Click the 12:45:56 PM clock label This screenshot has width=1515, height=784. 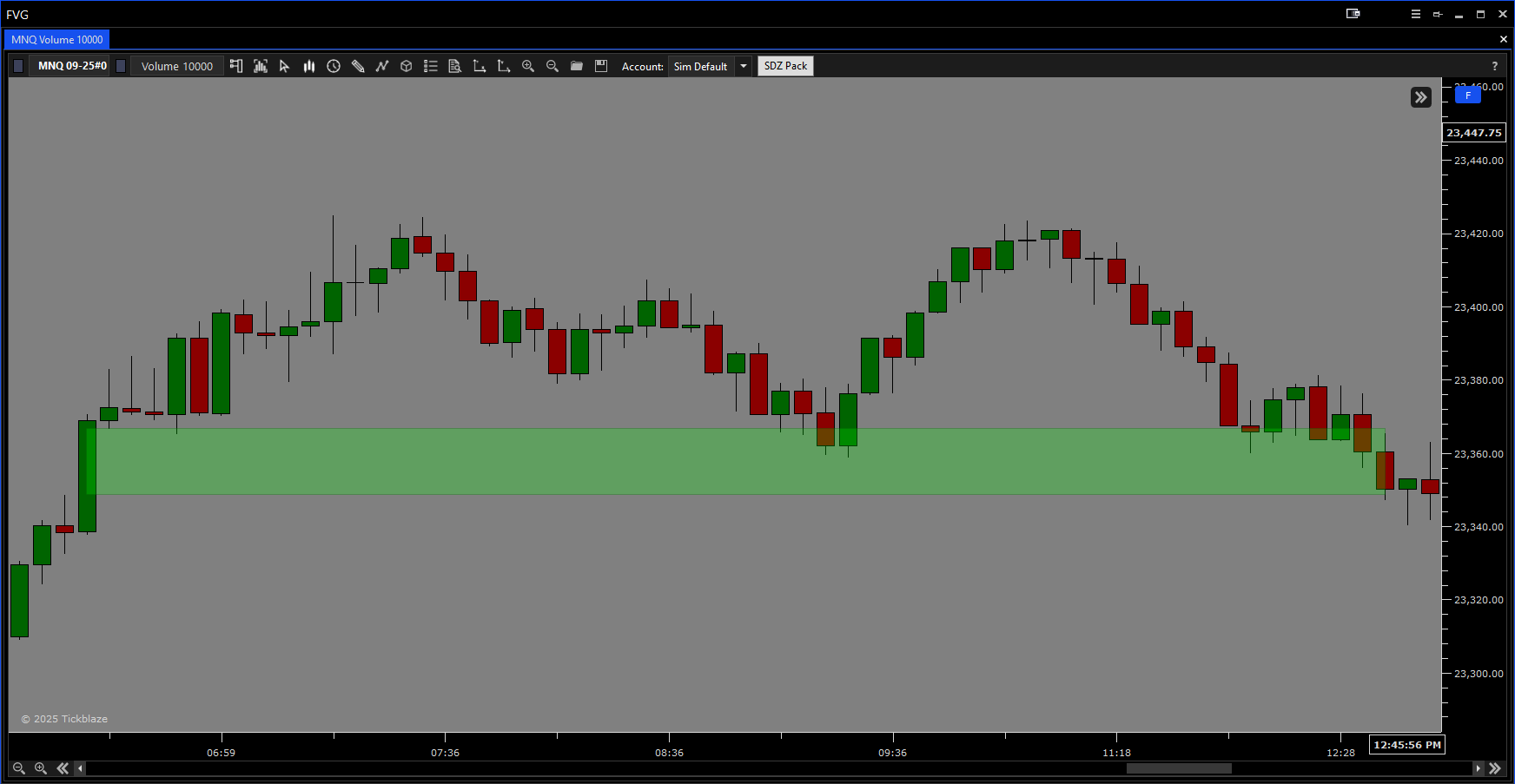tap(1407, 745)
